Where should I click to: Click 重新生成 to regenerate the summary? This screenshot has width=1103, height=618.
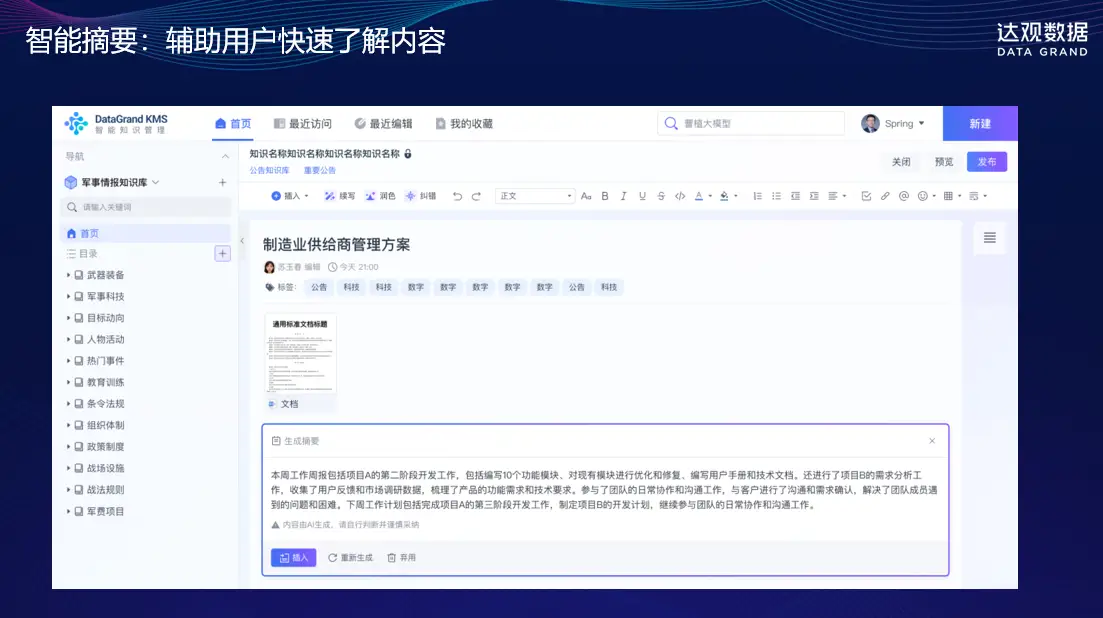tap(350, 558)
